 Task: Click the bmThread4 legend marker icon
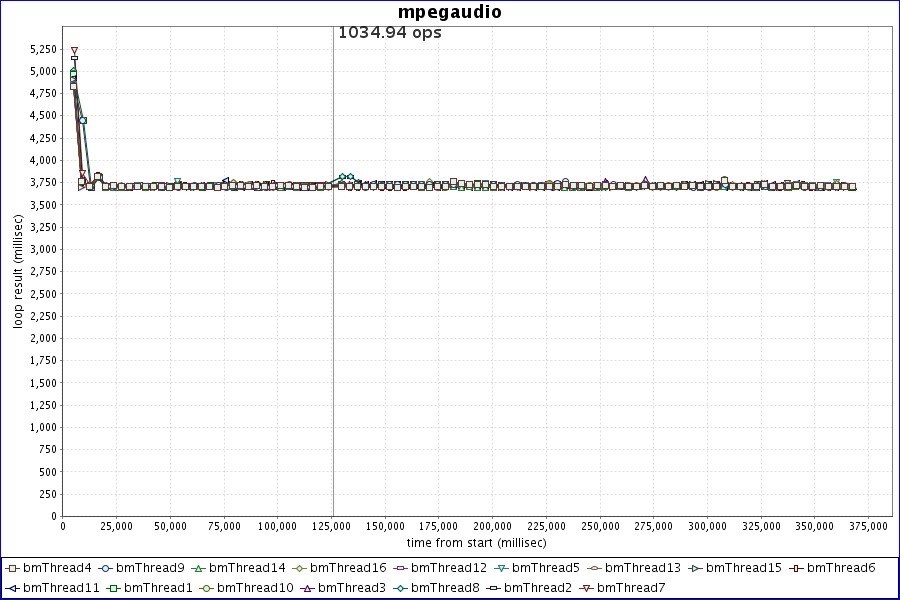pos(13,568)
